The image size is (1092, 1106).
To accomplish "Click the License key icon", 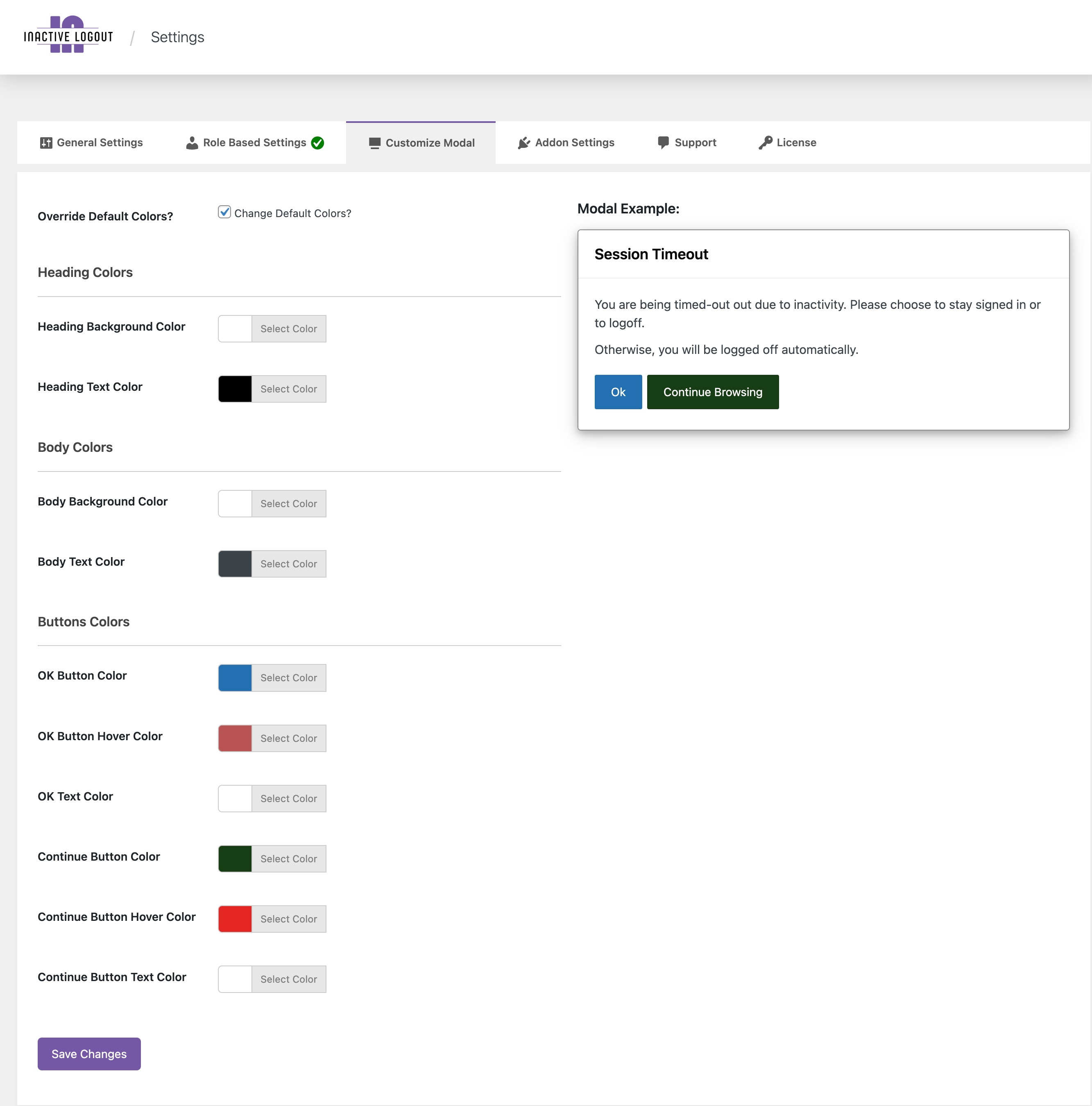I will tap(765, 143).
